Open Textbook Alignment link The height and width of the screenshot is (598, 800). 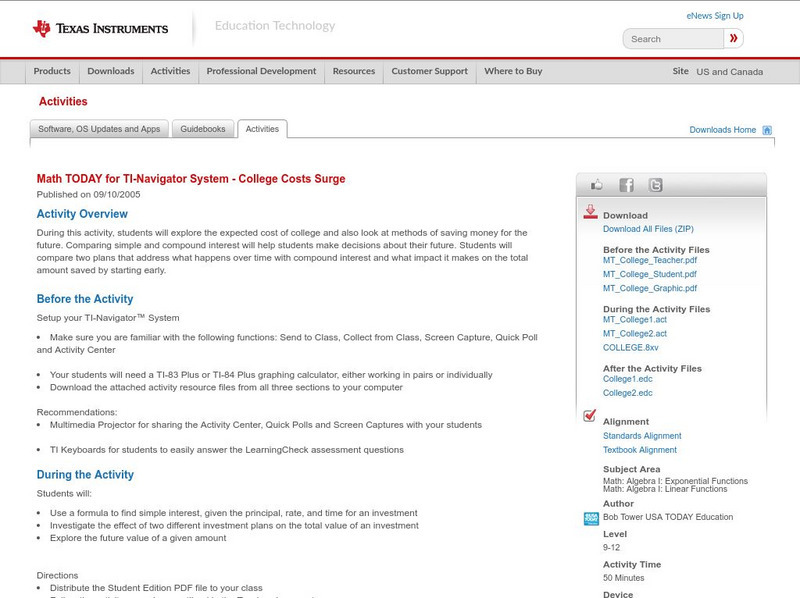(x=640, y=450)
